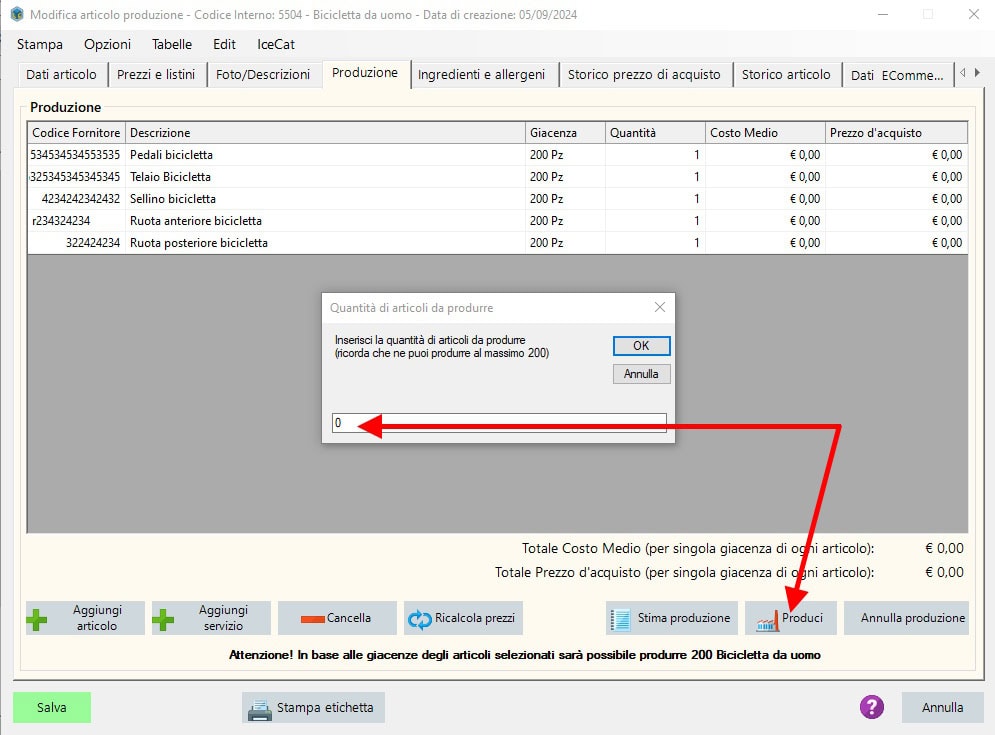Image resolution: width=995 pixels, height=735 pixels.
Task: Open the Dati EComme... tab
Action: pos(897,76)
